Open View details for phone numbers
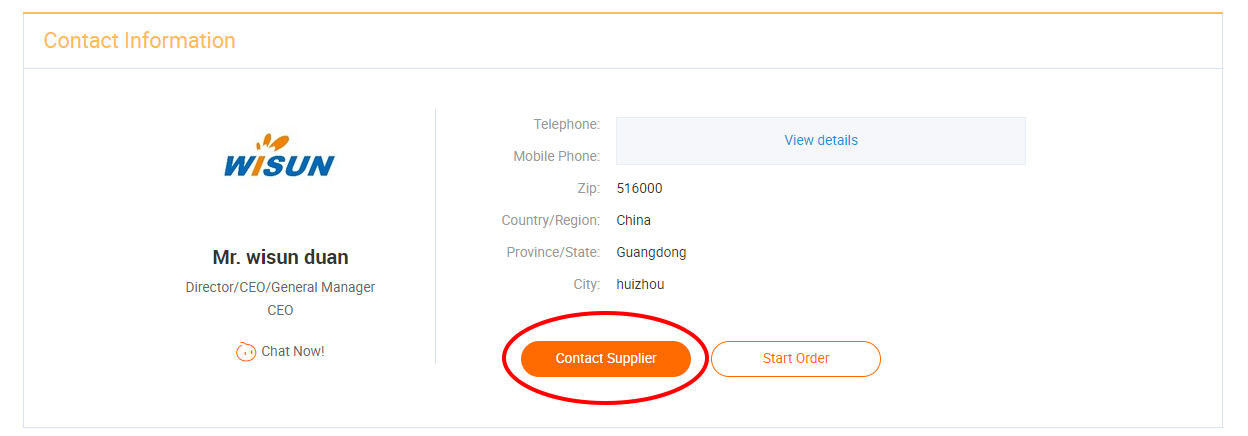Image resolution: width=1248 pixels, height=436 pixels. point(821,141)
